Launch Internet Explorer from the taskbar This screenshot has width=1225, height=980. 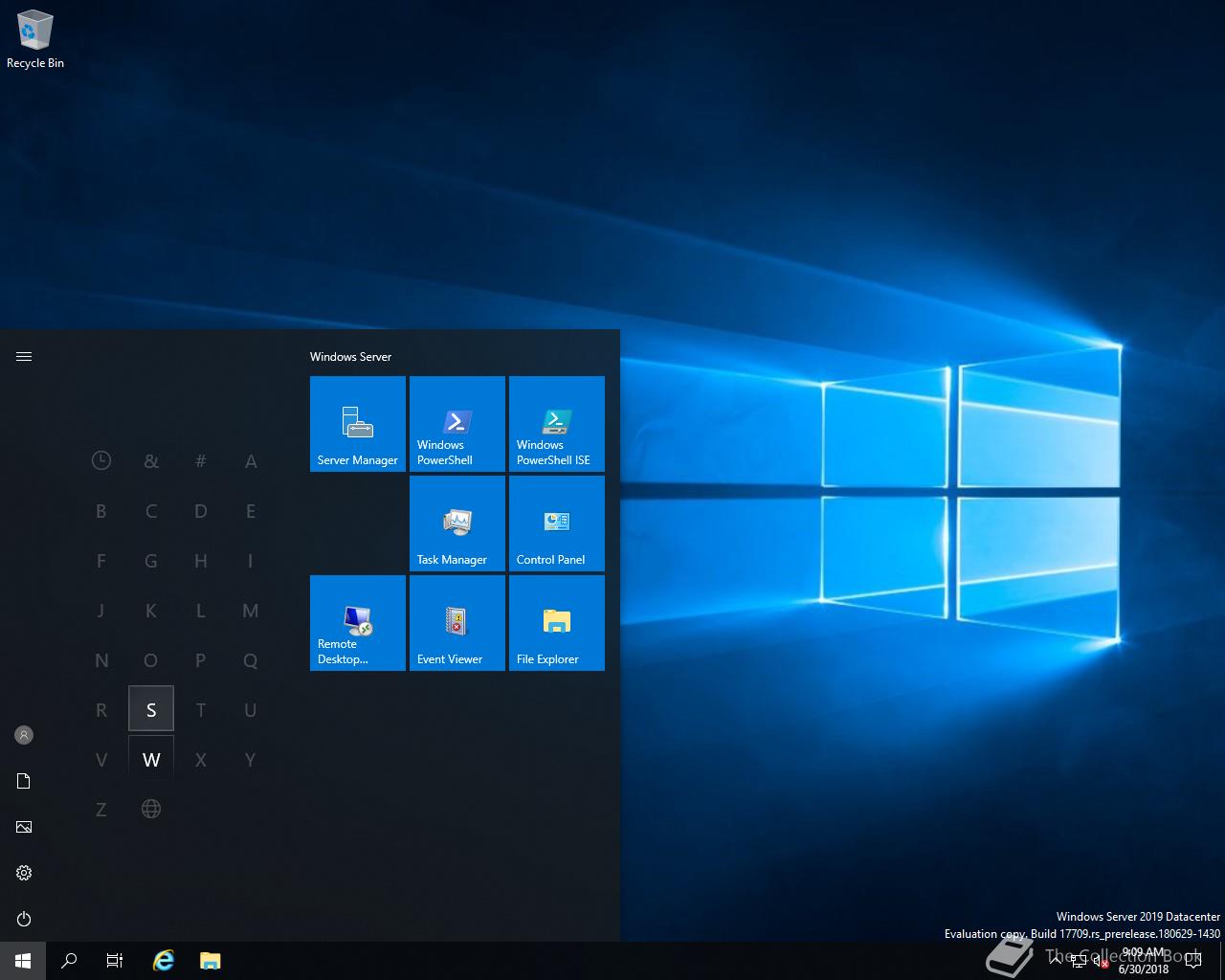(164, 961)
